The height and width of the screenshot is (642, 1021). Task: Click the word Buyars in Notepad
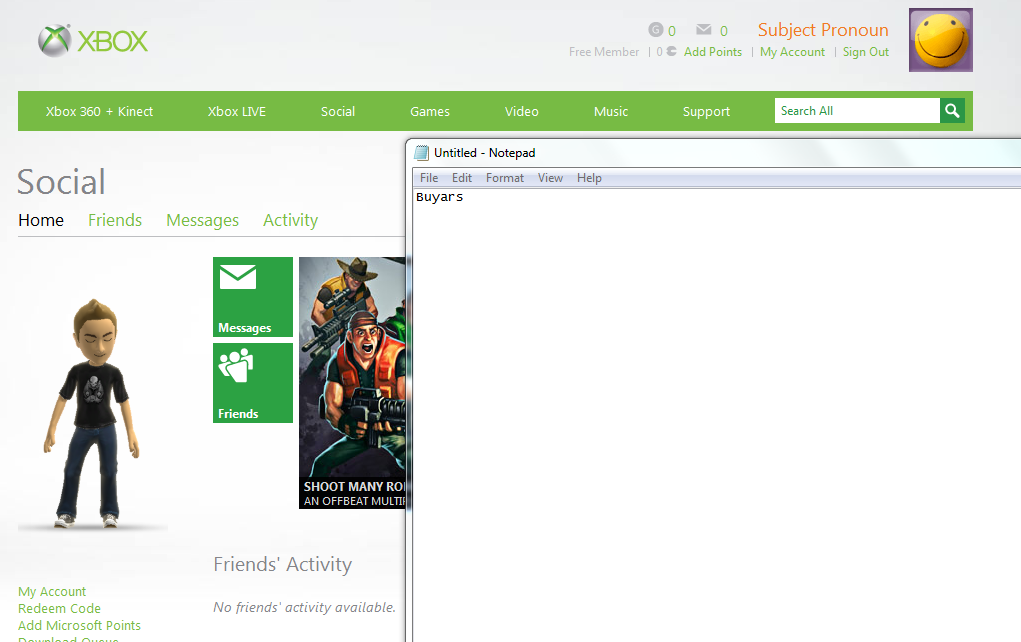click(440, 197)
